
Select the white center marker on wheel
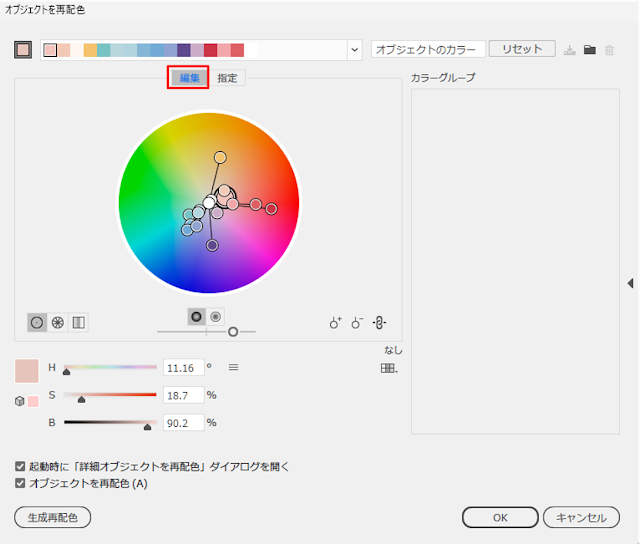click(x=209, y=202)
